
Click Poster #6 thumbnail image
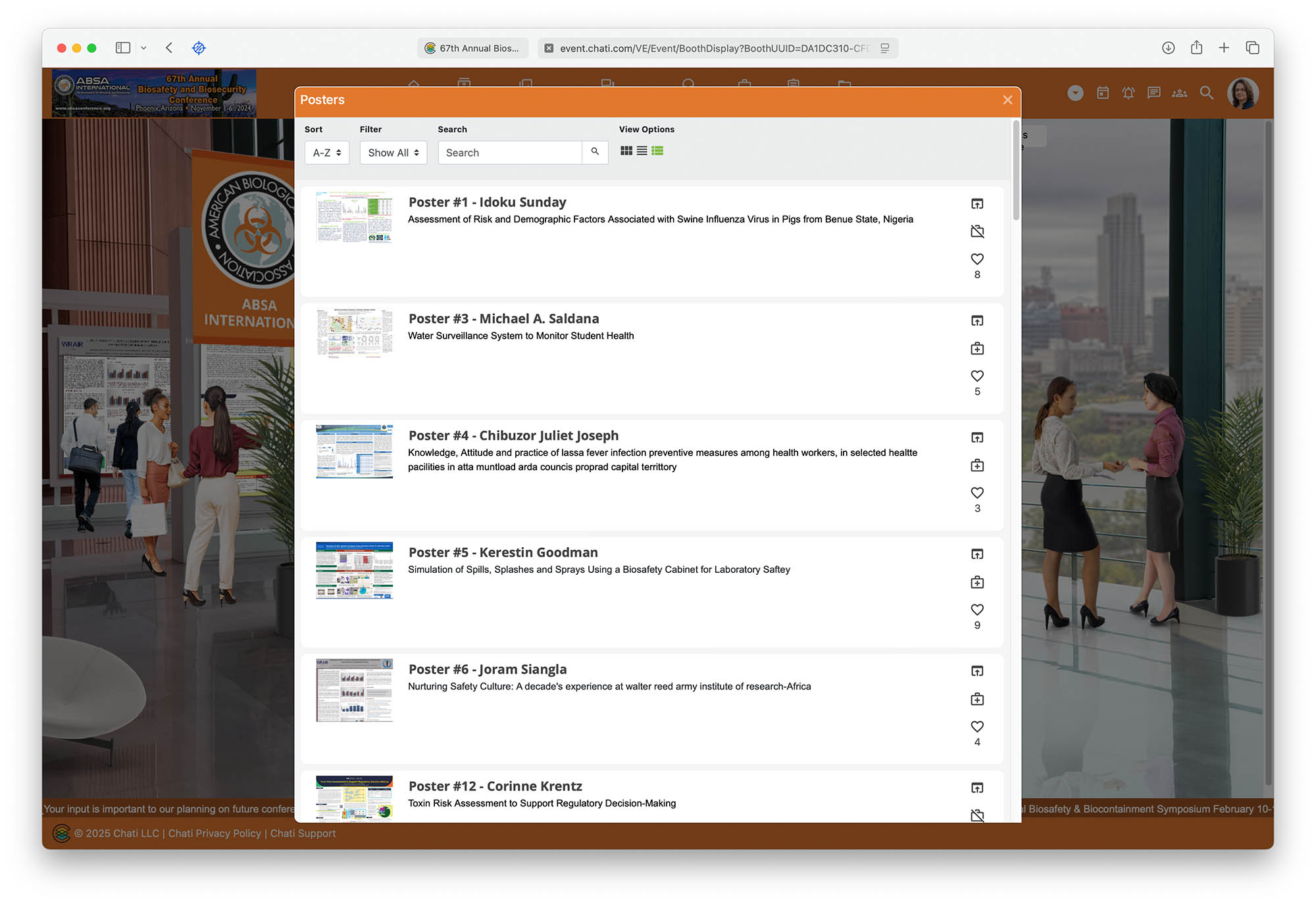tap(354, 691)
